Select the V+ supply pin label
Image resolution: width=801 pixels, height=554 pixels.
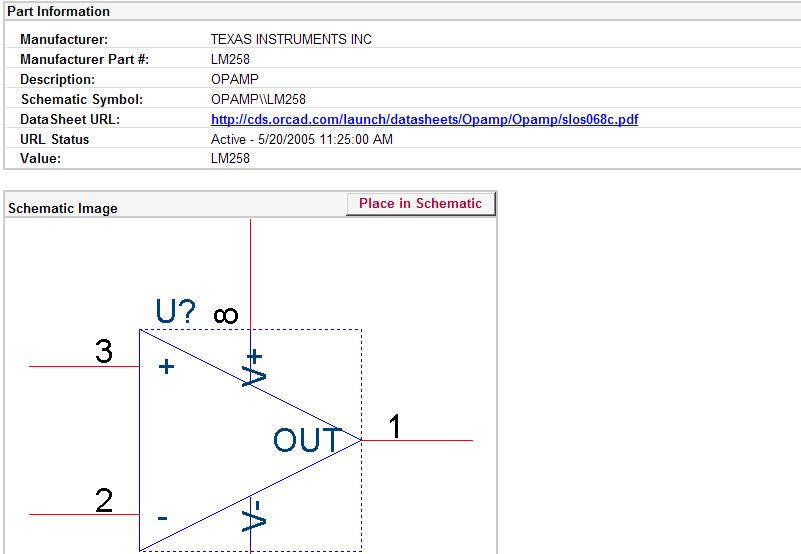tap(255, 367)
